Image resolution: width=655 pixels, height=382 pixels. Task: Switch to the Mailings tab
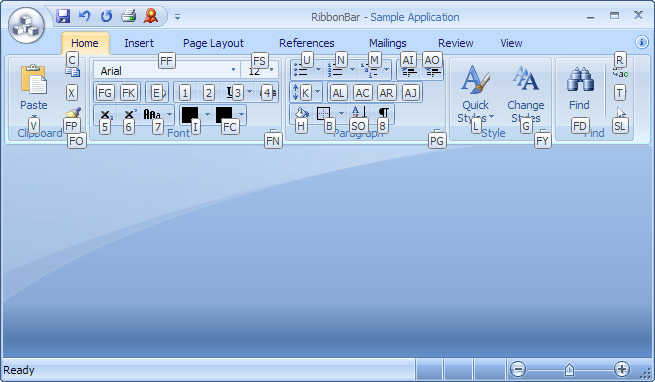point(388,43)
